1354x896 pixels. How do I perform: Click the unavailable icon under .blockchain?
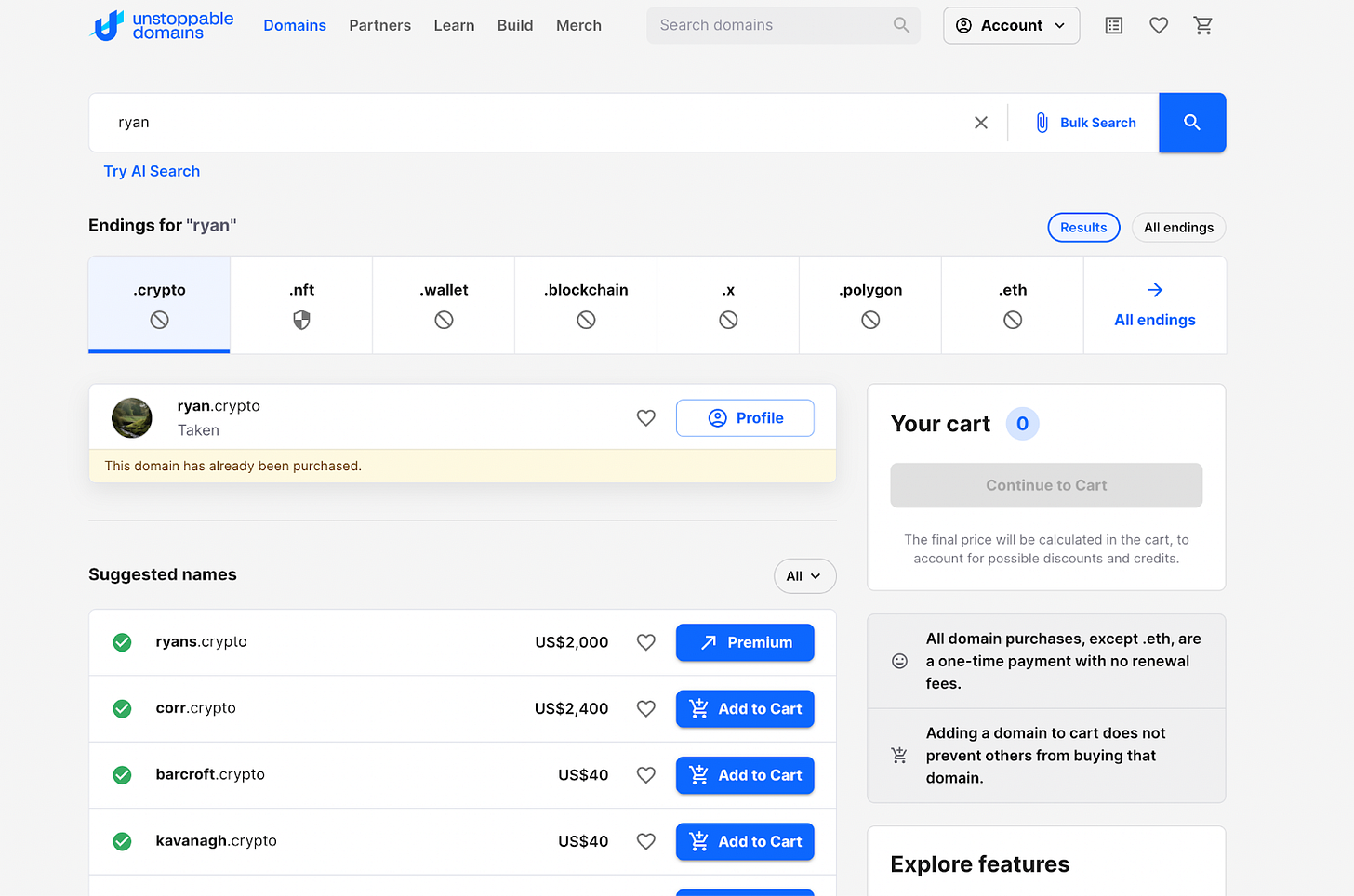(x=586, y=320)
